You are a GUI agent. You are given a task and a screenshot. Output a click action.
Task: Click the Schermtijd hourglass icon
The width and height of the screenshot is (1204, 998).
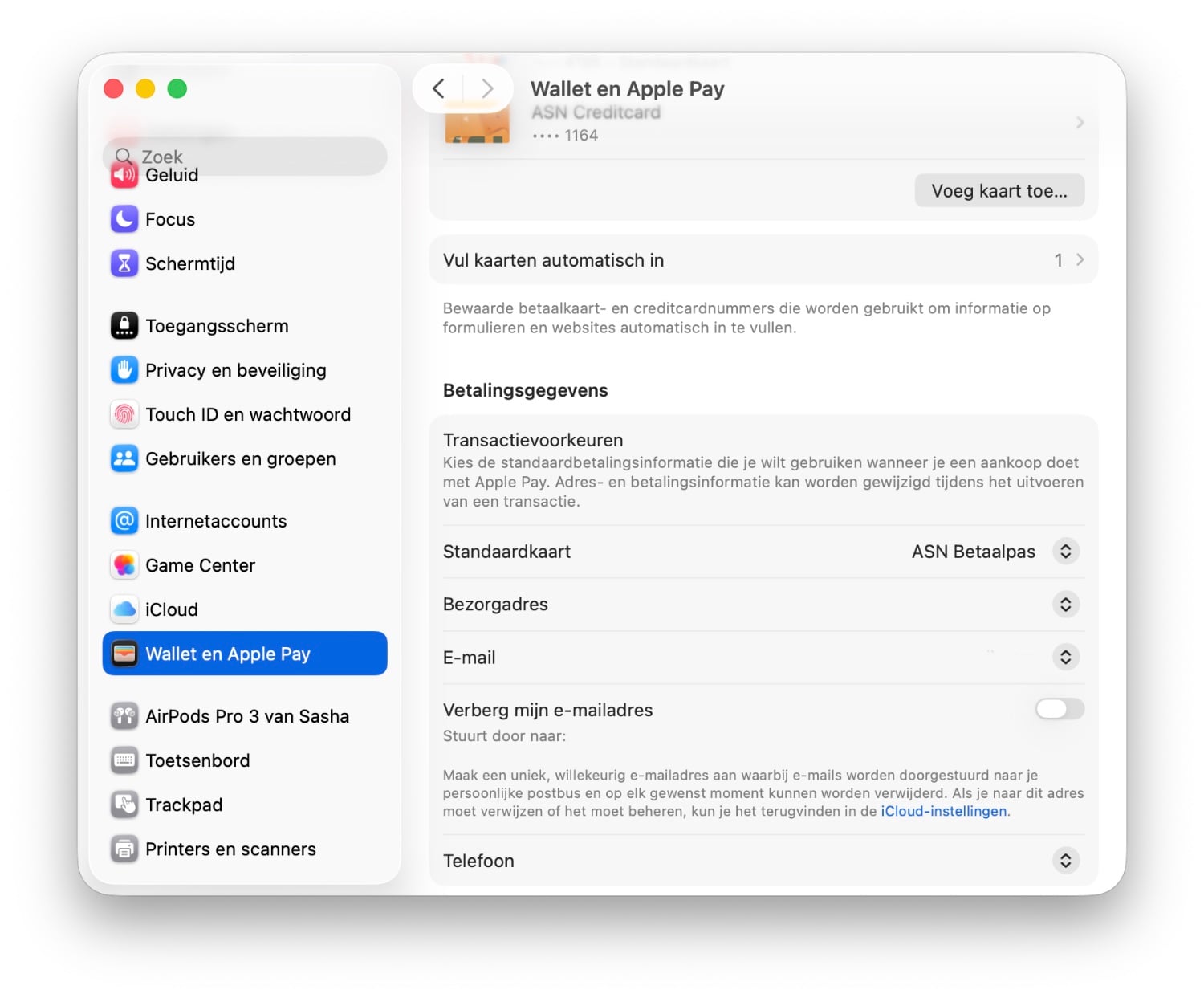point(124,263)
